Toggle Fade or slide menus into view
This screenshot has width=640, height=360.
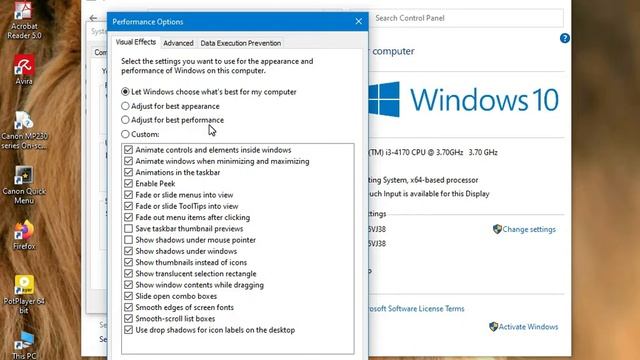pyautogui.click(x=129, y=195)
